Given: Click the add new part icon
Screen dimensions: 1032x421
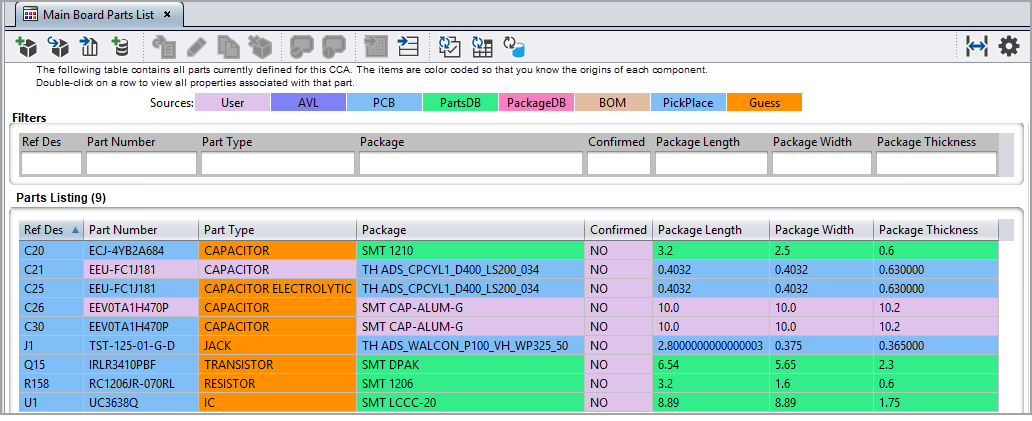Looking at the screenshot, I should [x=26, y=47].
